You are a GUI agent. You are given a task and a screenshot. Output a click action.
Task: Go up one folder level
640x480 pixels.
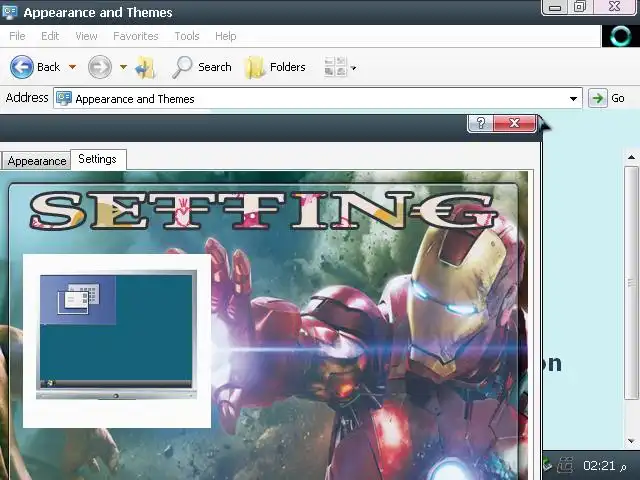point(146,67)
